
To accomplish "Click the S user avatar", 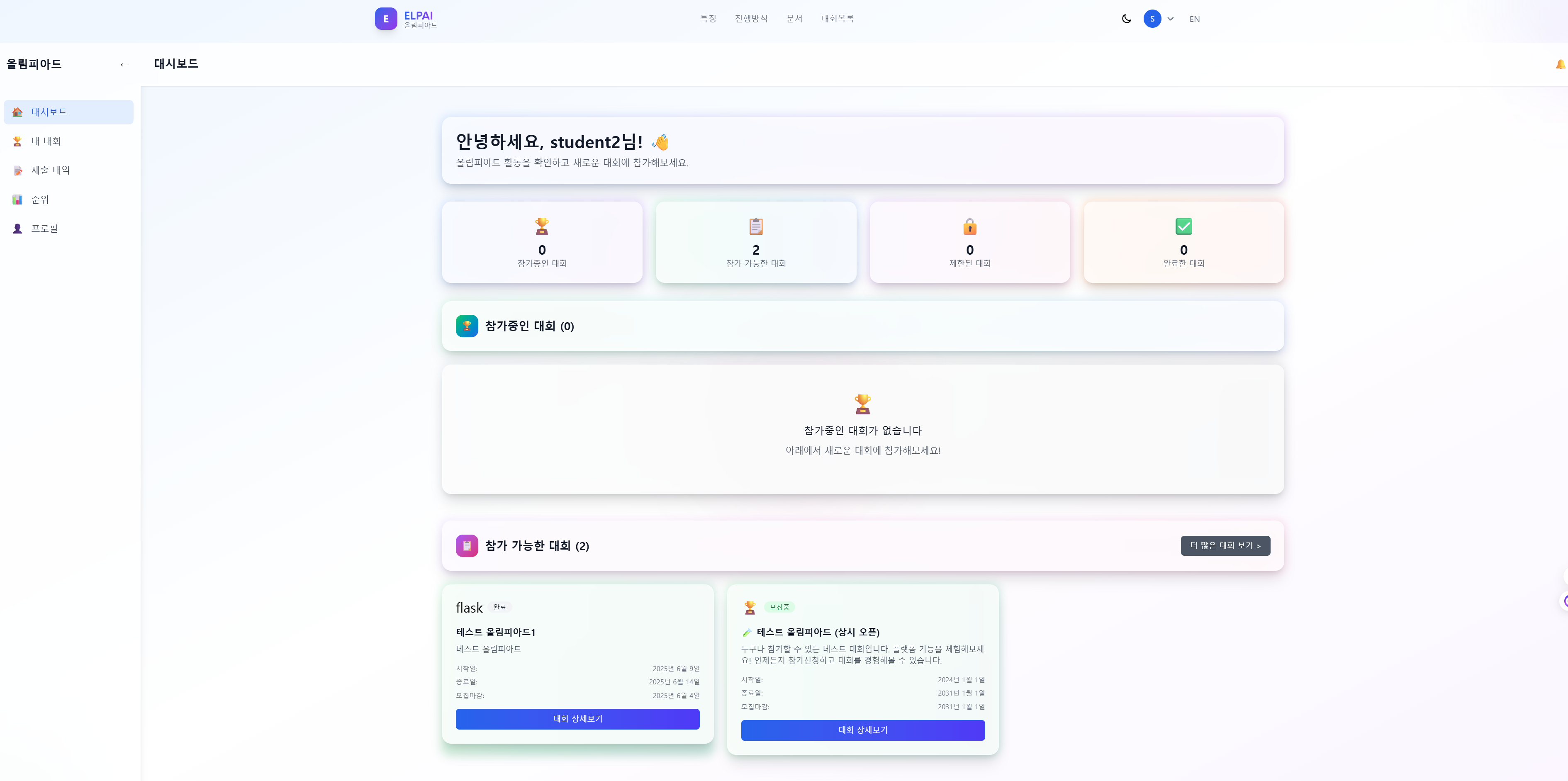I will pyautogui.click(x=1152, y=19).
